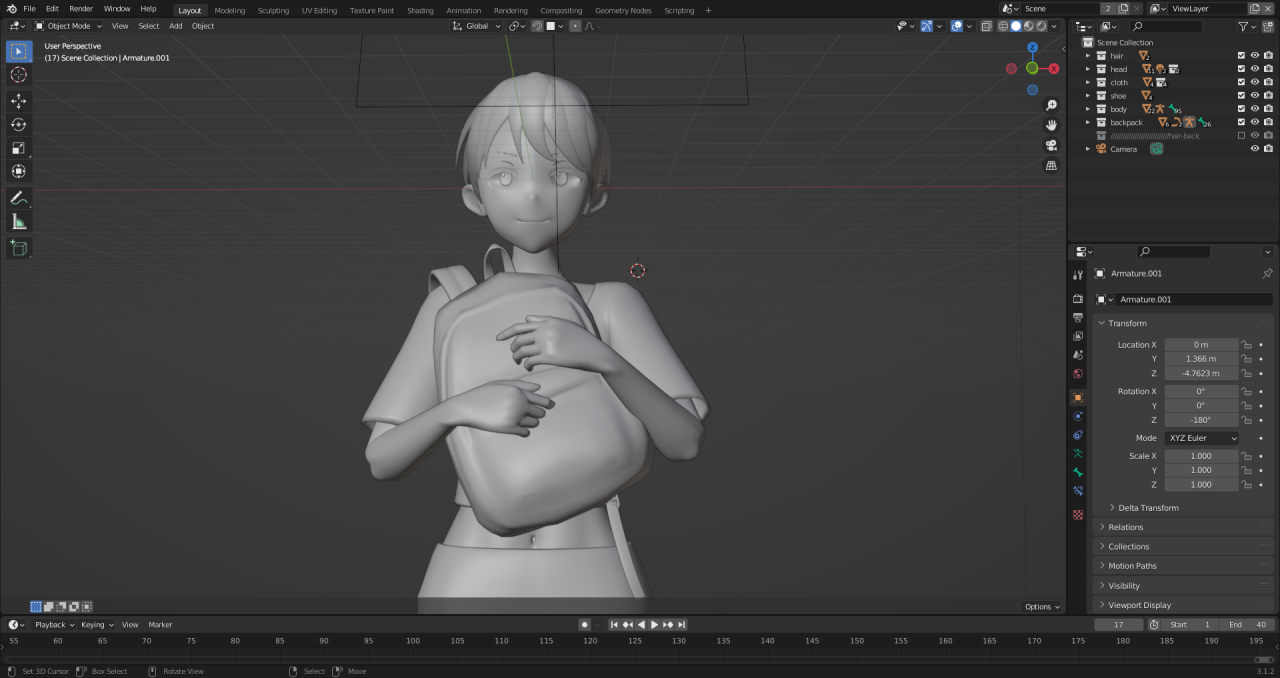Click the Options button in viewport
This screenshot has height=678, width=1280.
(1041, 607)
